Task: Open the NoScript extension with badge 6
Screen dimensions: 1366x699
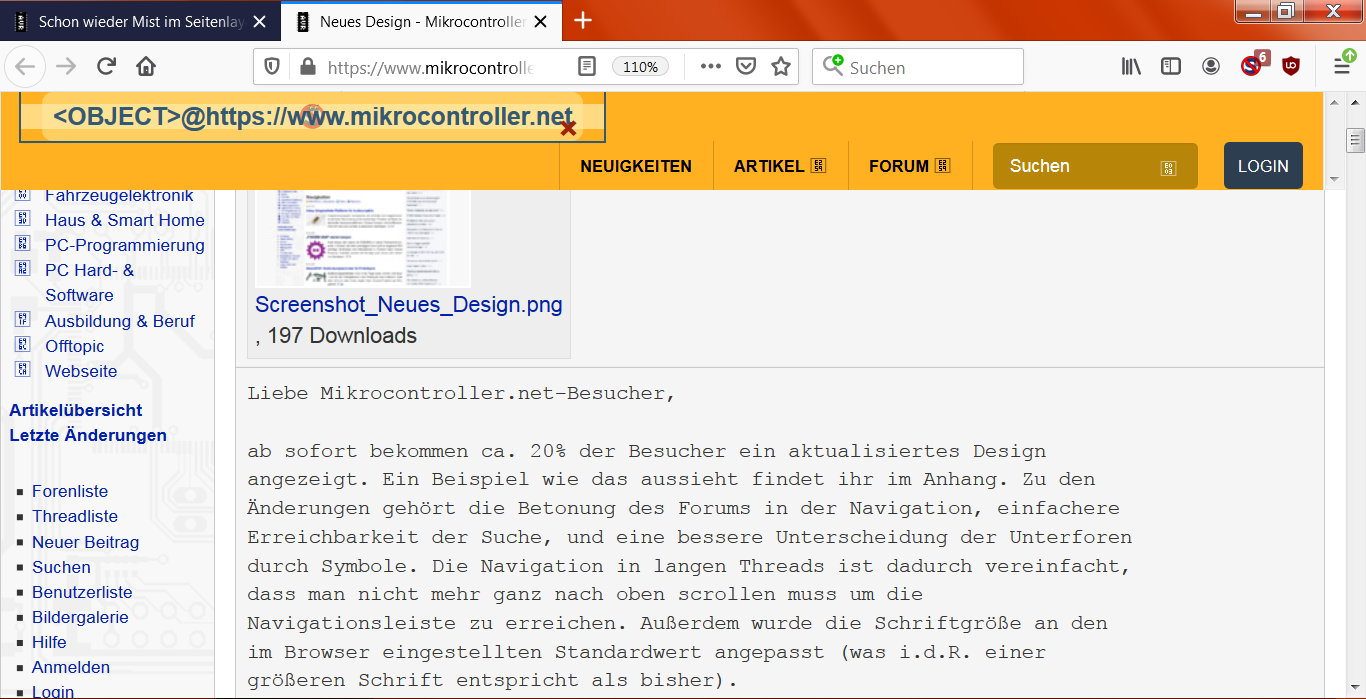Action: pyautogui.click(x=1252, y=66)
